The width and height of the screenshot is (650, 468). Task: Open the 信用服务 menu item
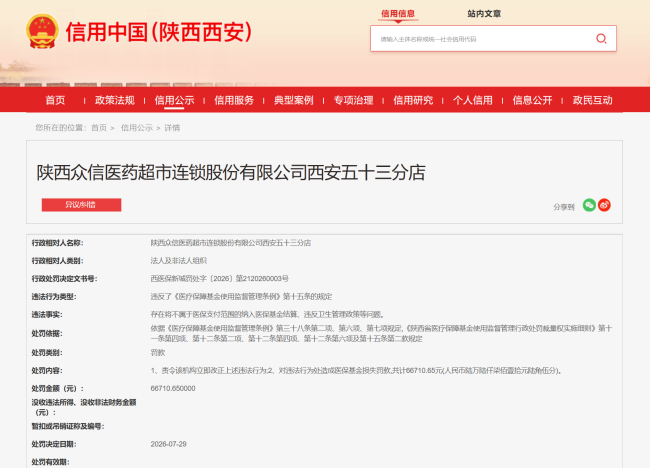234,100
